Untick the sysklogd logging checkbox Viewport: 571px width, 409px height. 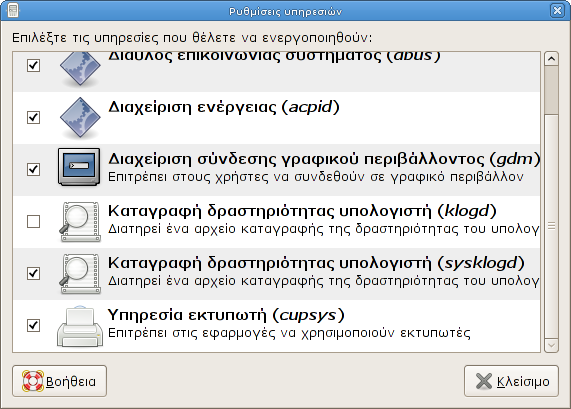tap(34, 273)
